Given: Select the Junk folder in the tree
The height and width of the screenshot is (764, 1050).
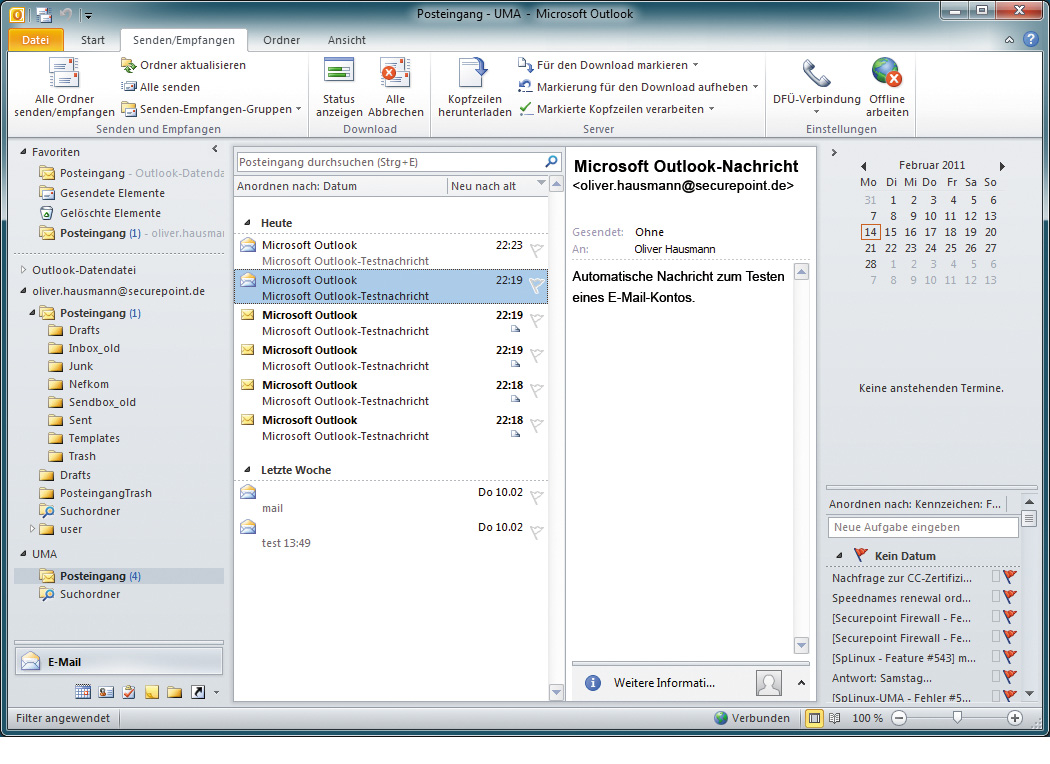Looking at the screenshot, I should (81, 366).
